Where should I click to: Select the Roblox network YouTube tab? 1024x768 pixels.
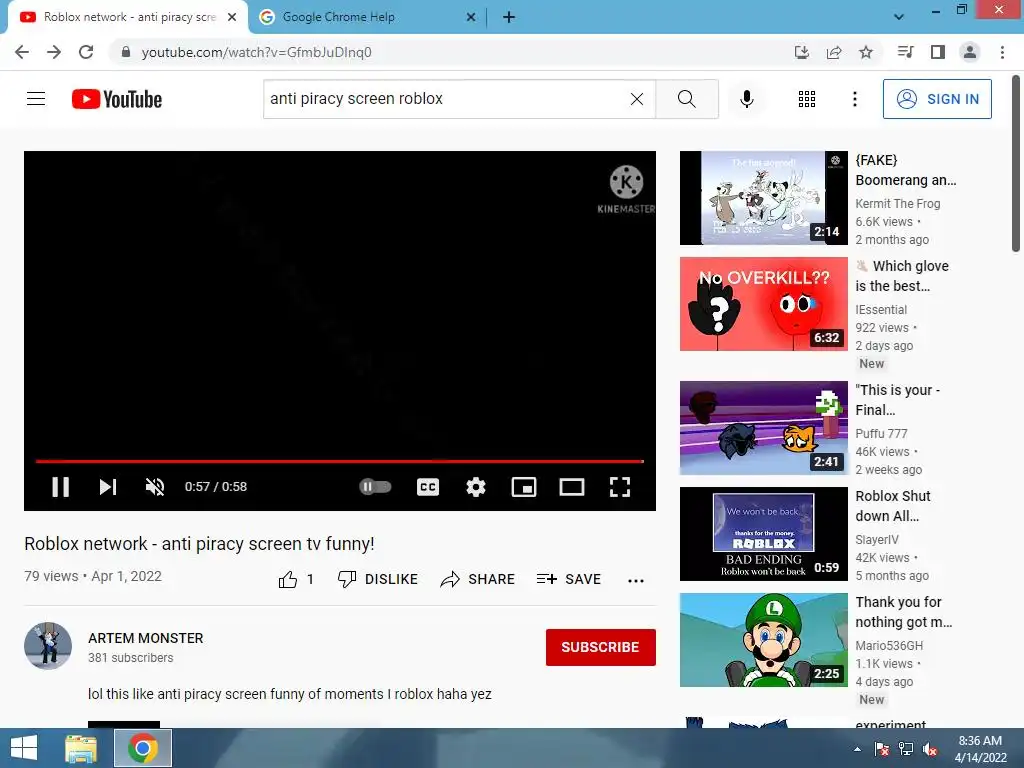(129, 17)
